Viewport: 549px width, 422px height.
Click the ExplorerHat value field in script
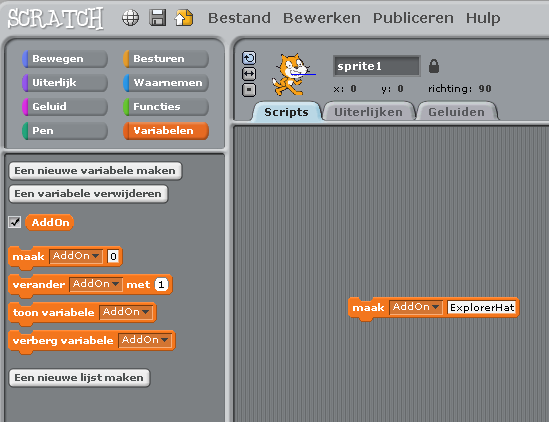[x=482, y=307]
